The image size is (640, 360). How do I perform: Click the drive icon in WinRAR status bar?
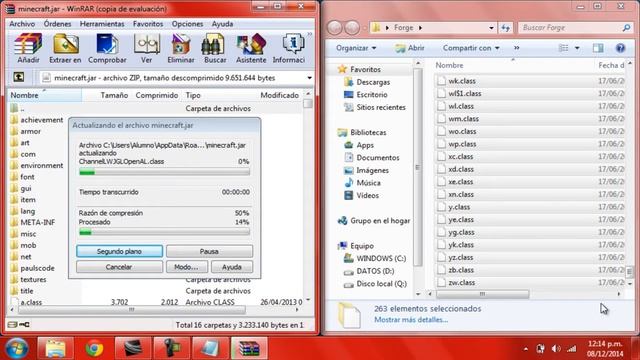[12, 325]
